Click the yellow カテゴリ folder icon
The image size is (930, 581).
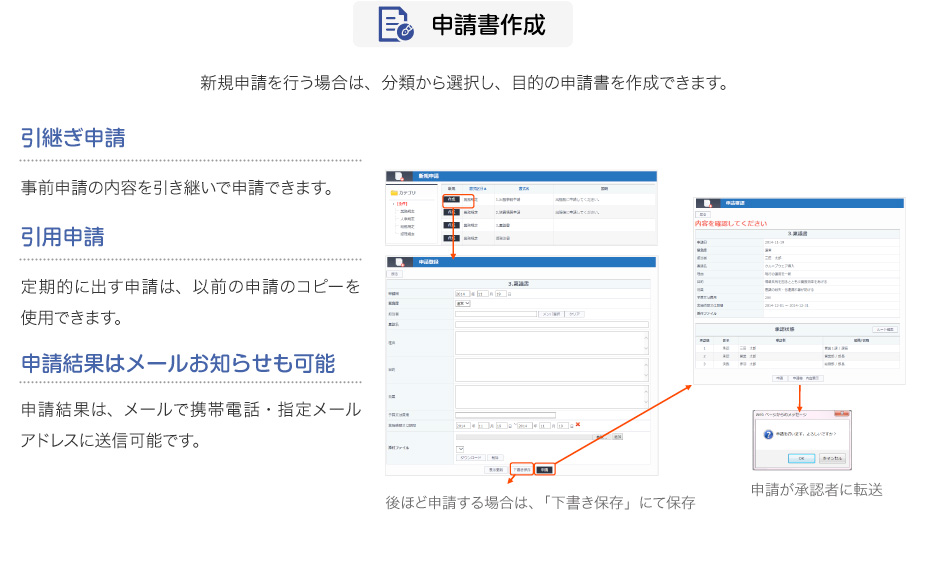point(394,192)
